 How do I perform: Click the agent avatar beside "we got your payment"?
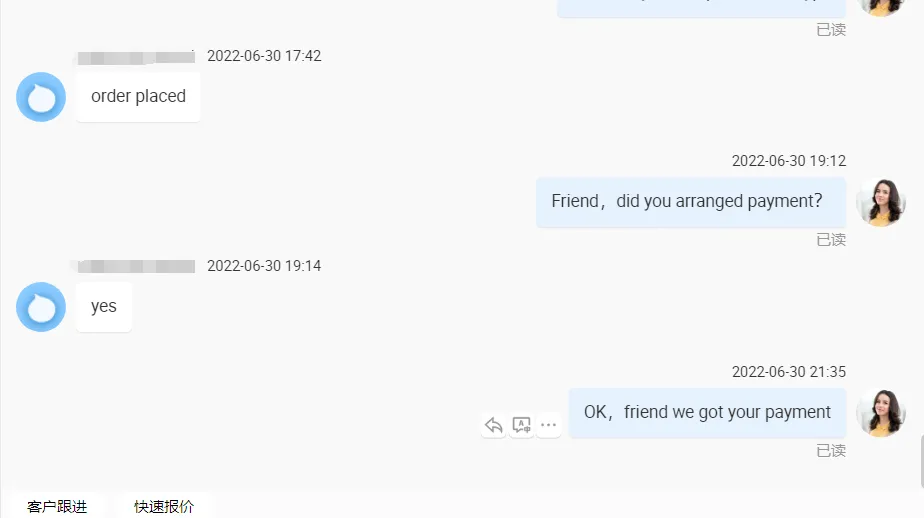[x=880, y=412]
